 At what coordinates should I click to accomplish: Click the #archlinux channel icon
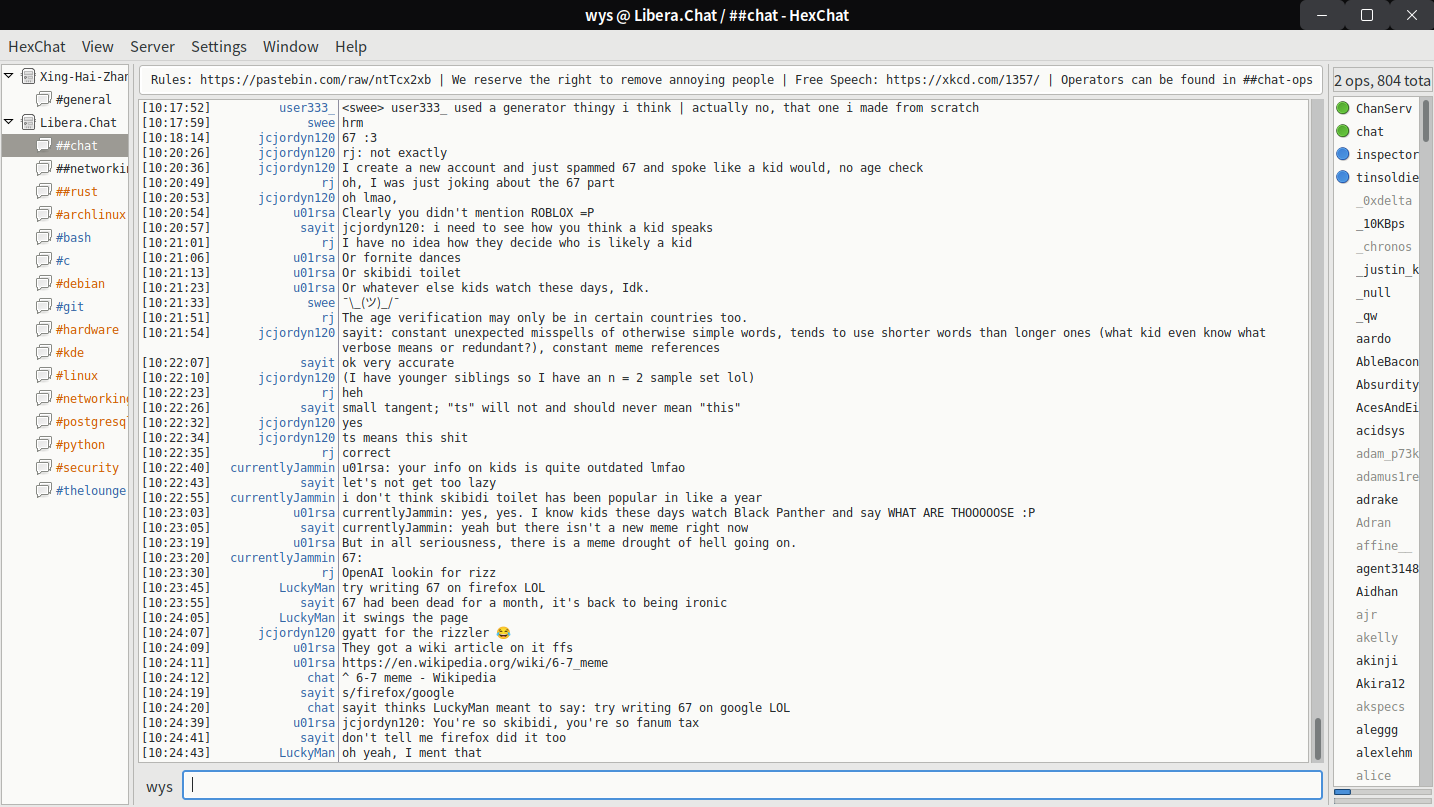[44, 214]
